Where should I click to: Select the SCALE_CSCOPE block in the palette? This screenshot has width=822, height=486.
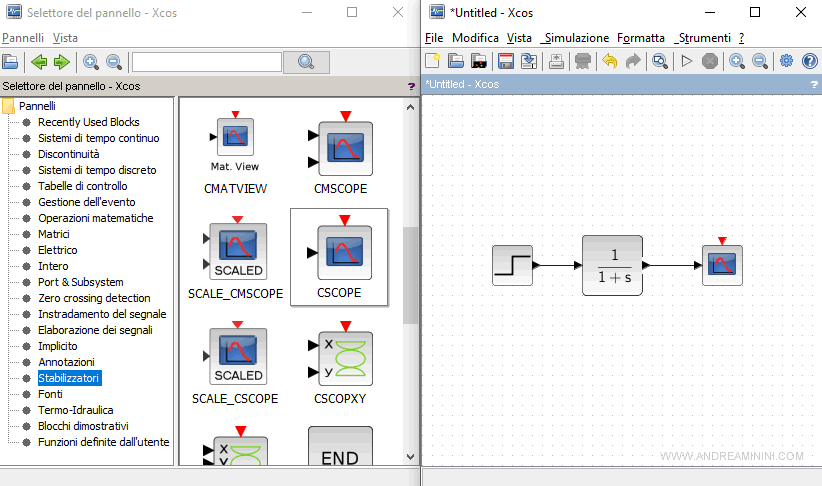235,363
